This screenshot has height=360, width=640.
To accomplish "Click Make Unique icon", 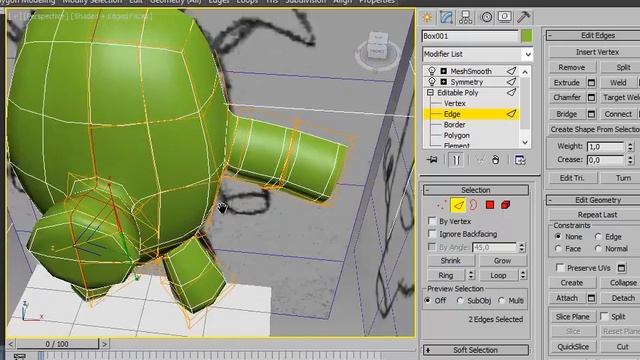I will coord(480,160).
